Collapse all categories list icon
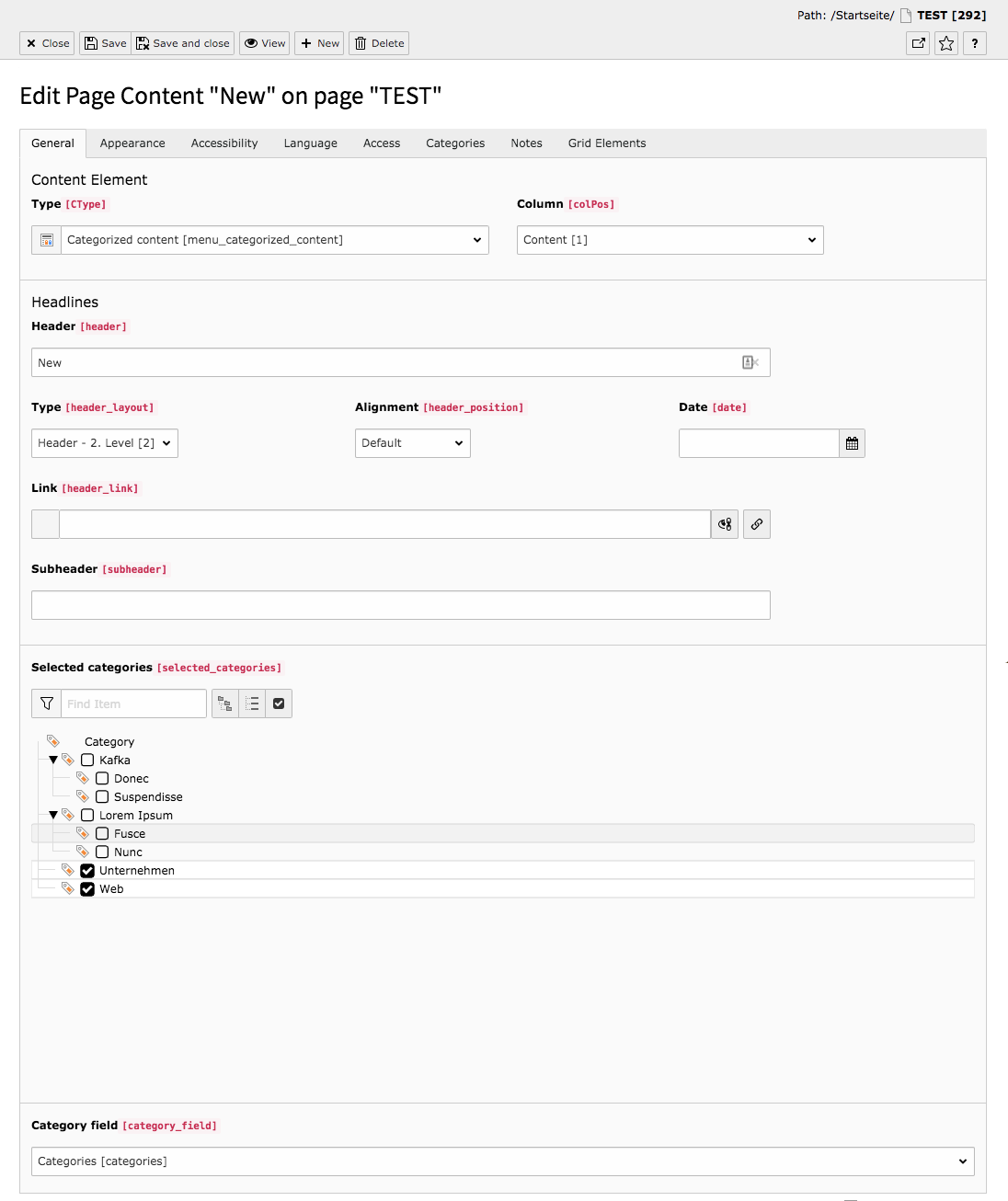Viewport: 1008px width, 1201px height. click(252, 703)
